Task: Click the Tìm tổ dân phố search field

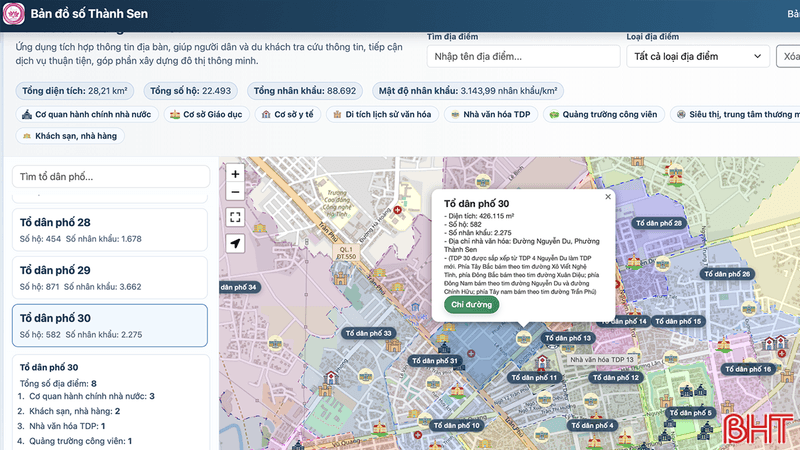Action: coord(111,177)
